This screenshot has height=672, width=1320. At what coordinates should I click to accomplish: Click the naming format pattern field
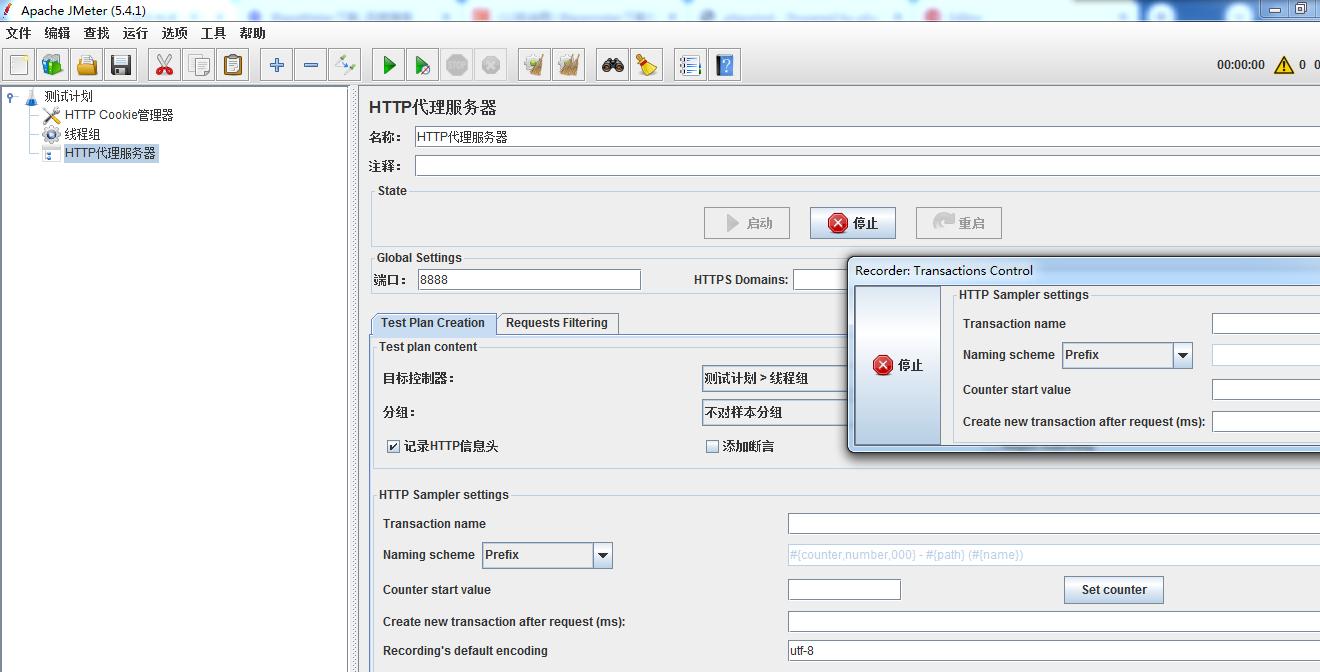click(x=1054, y=555)
